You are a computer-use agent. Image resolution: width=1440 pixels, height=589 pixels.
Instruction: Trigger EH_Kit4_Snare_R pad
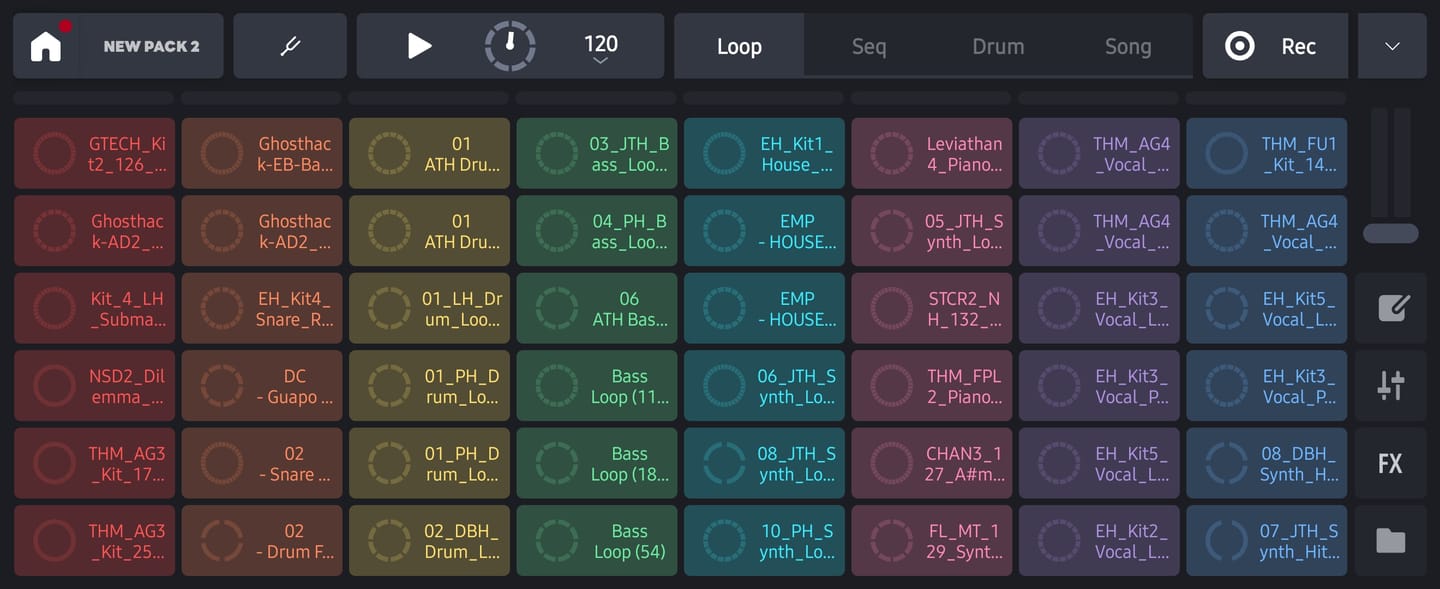(x=262, y=309)
